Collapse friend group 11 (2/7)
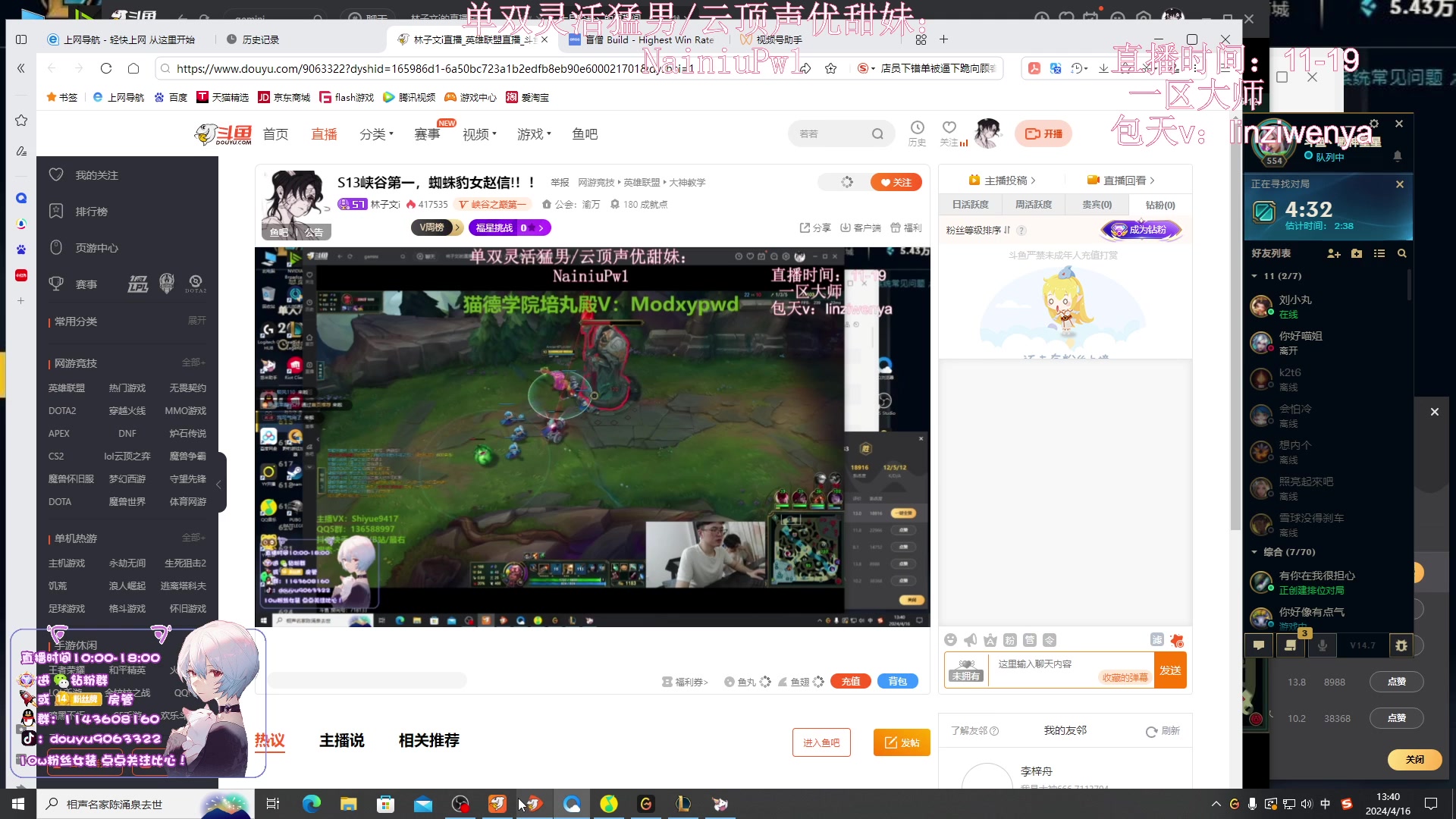Screen dimensions: 1456x819 click(x=1254, y=276)
